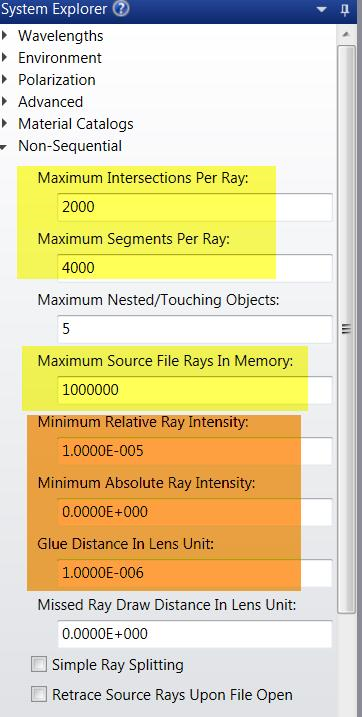Expand the Material Catalogs section
The image size is (362, 717).
click(5, 123)
